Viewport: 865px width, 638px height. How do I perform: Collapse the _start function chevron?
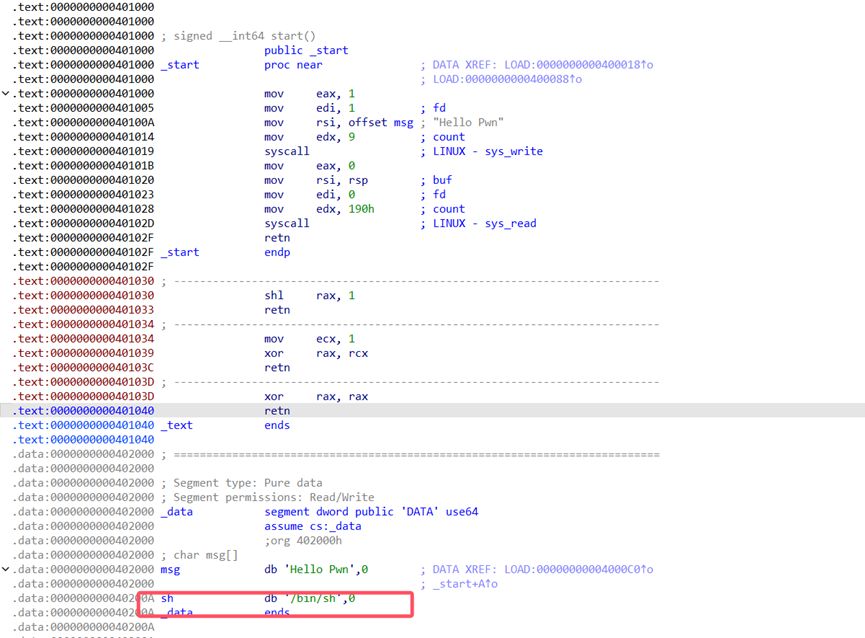tap(7, 94)
